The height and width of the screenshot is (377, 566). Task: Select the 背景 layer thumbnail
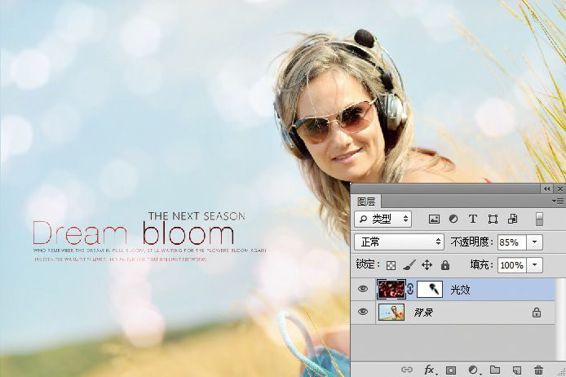coord(391,312)
